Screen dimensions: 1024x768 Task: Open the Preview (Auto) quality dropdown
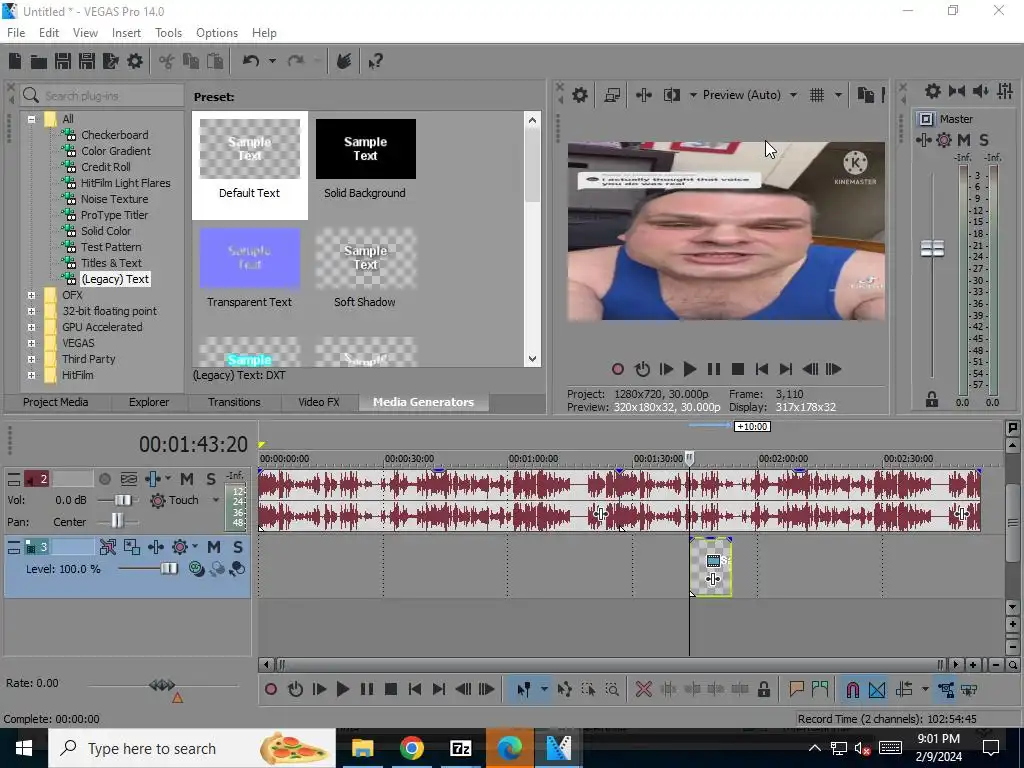pos(793,95)
